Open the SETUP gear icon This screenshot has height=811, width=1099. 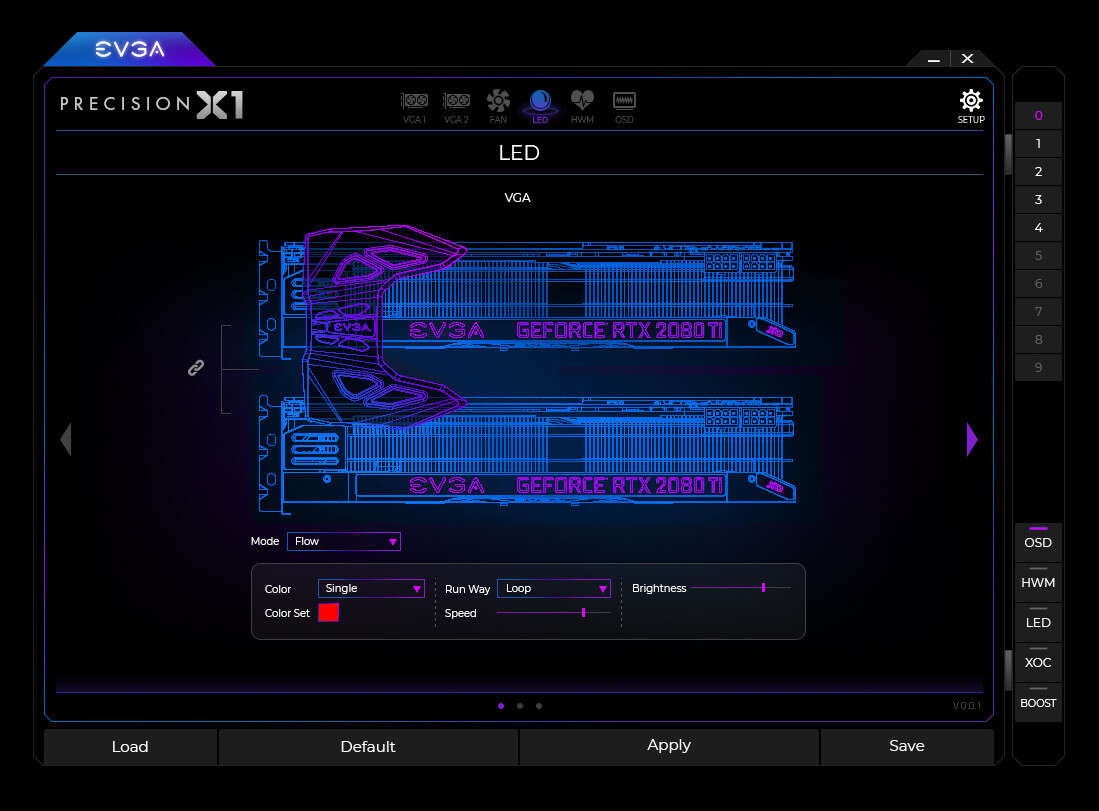[970, 105]
